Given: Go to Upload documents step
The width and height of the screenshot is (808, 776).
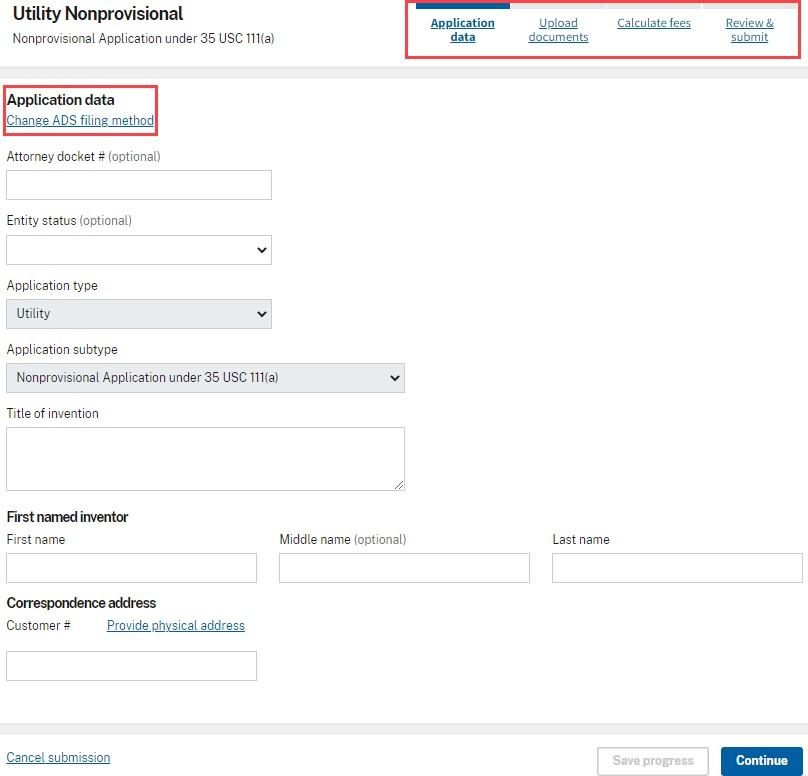Looking at the screenshot, I should pyautogui.click(x=558, y=30).
